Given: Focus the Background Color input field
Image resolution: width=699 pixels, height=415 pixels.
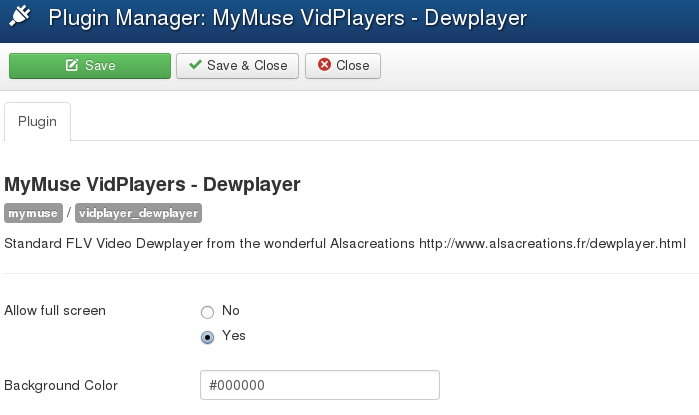Looking at the screenshot, I should 320,385.
